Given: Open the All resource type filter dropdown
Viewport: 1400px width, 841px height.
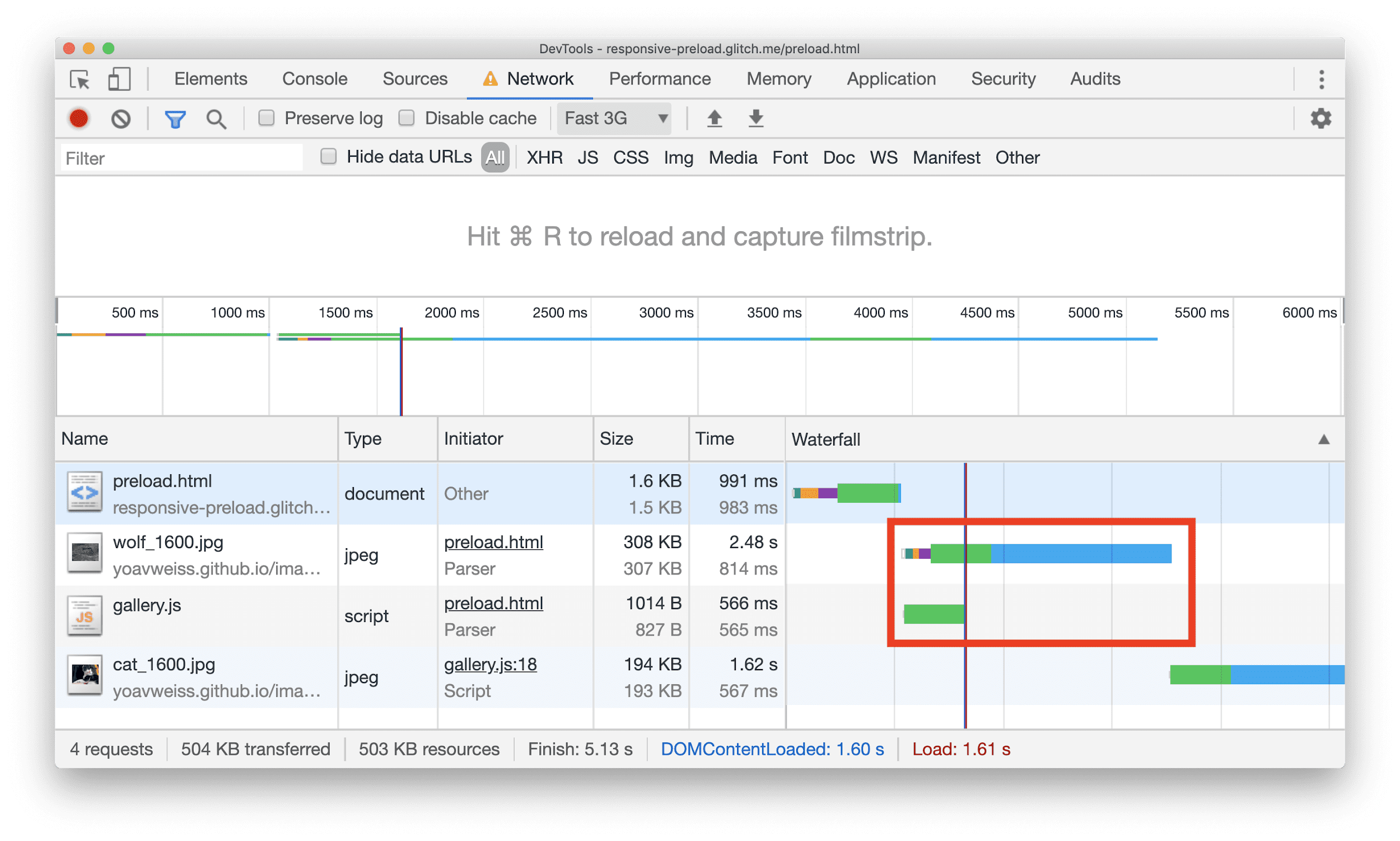Looking at the screenshot, I should [492, 157].
